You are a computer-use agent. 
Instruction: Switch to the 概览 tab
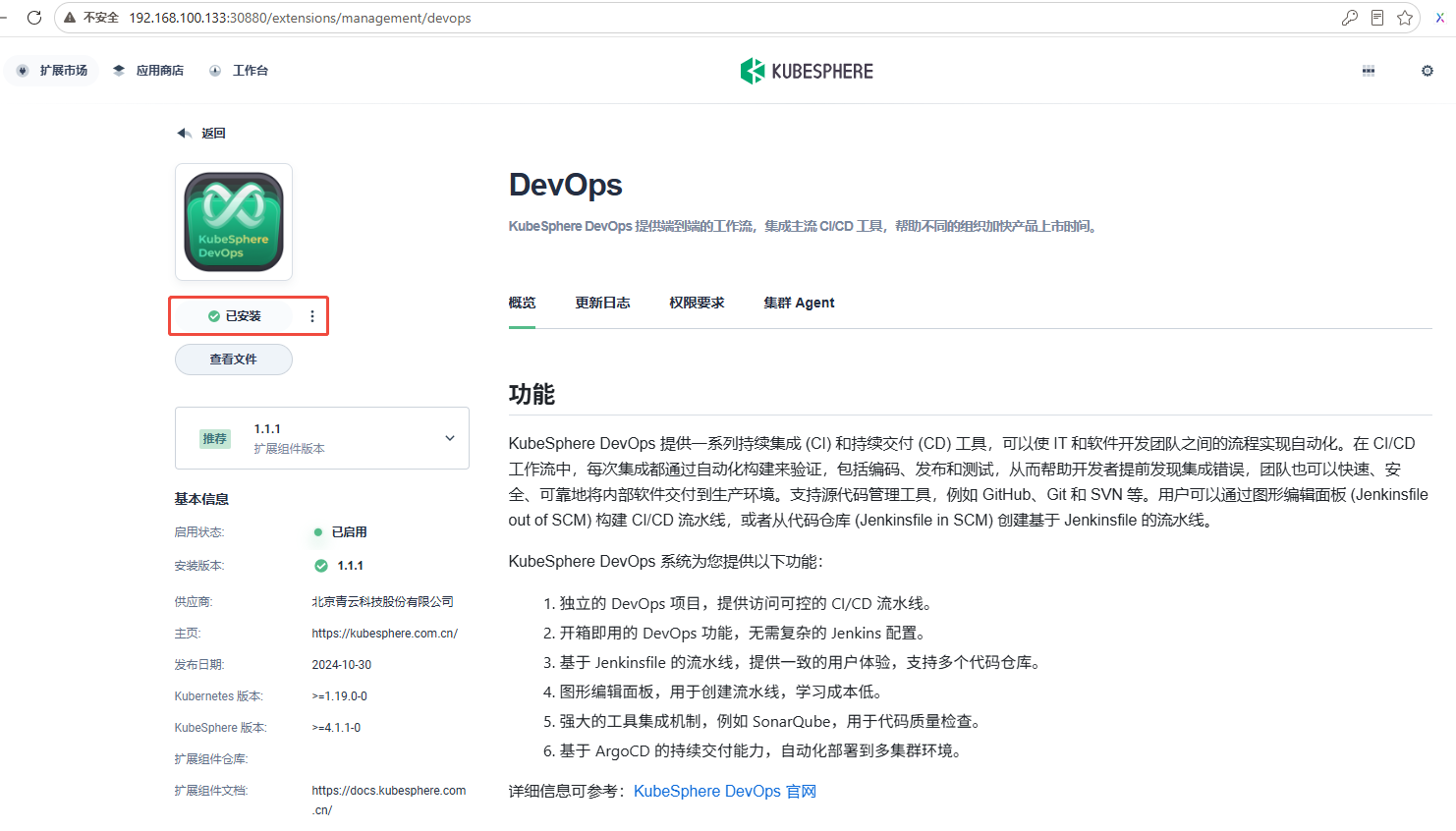pos(523,303)
